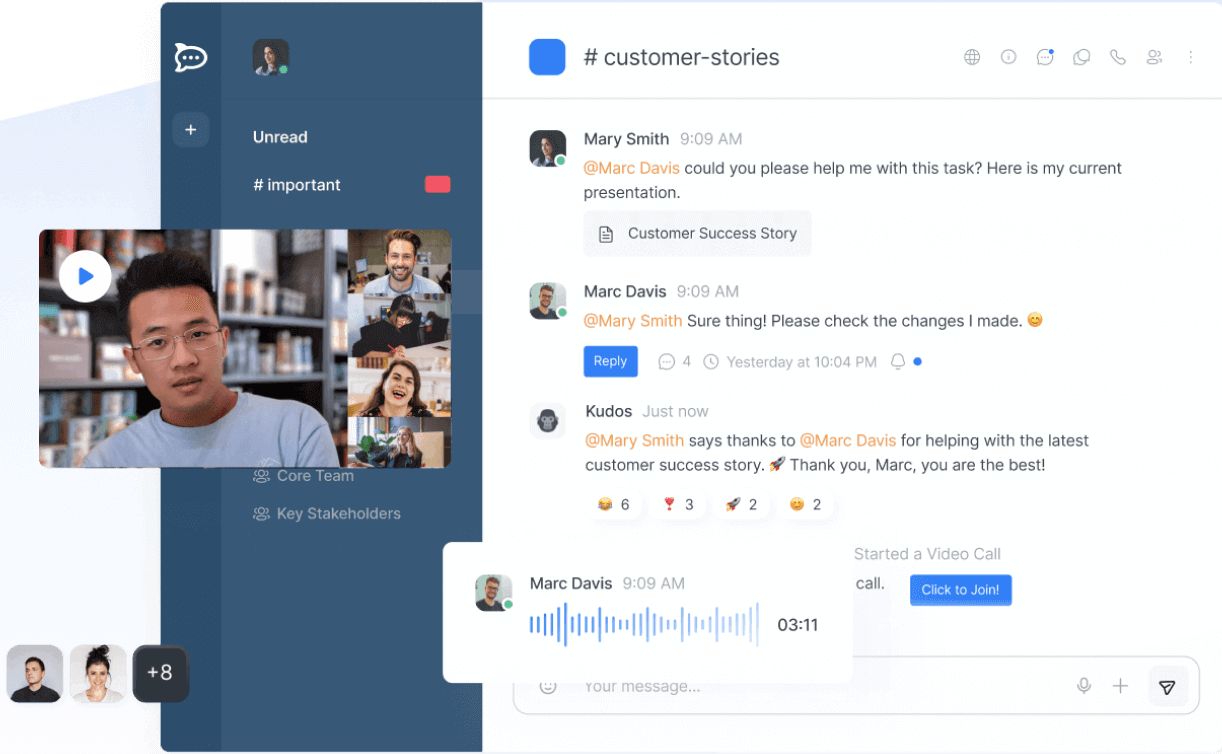Image resolution: width=1222 pixels, height=754 pixels.
Task: Open the three-dot kebab menu in header
Action: pyautogui.click(x=1190, y=57)
